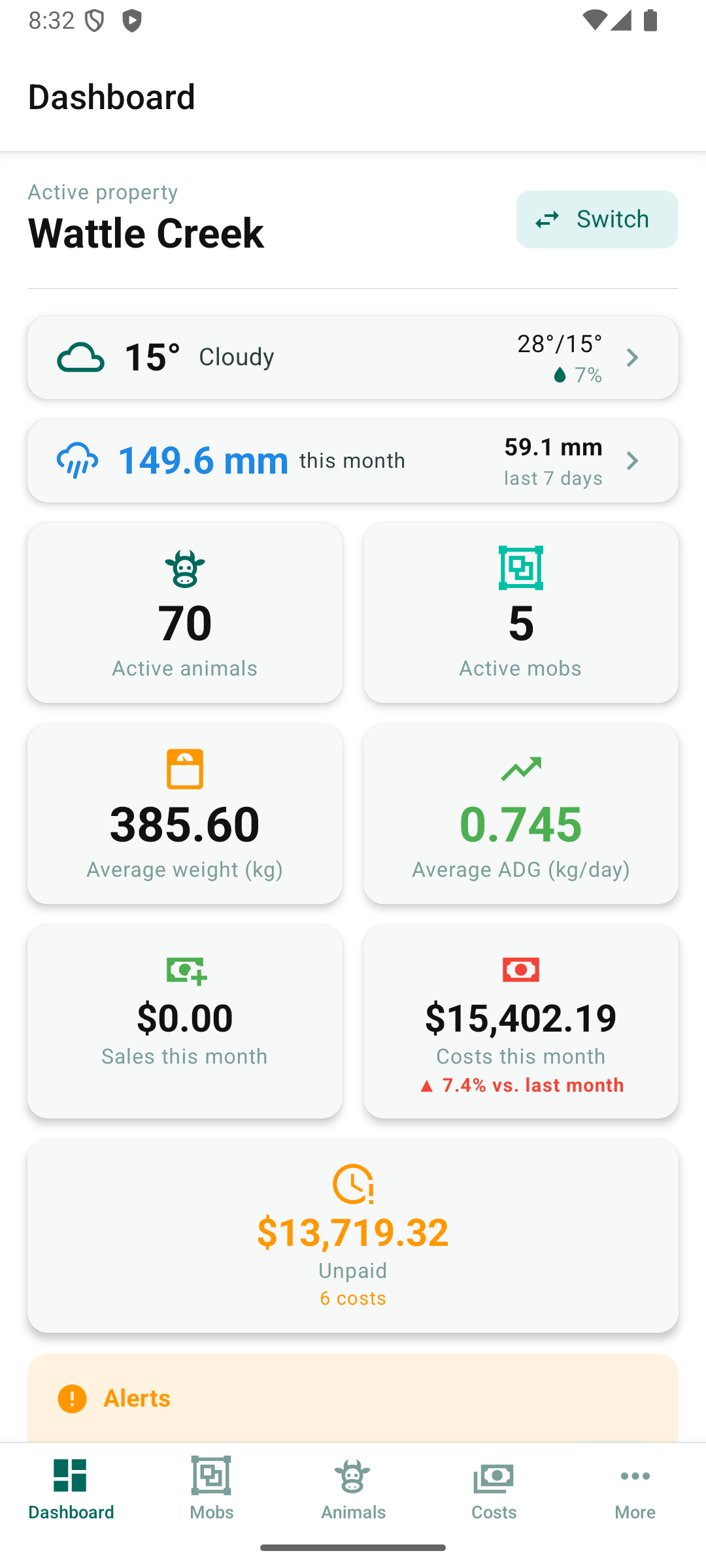This screenshot has height=1568, width=706.
Task: Click the cow icon on Active animals card
Action: [185, 568]
